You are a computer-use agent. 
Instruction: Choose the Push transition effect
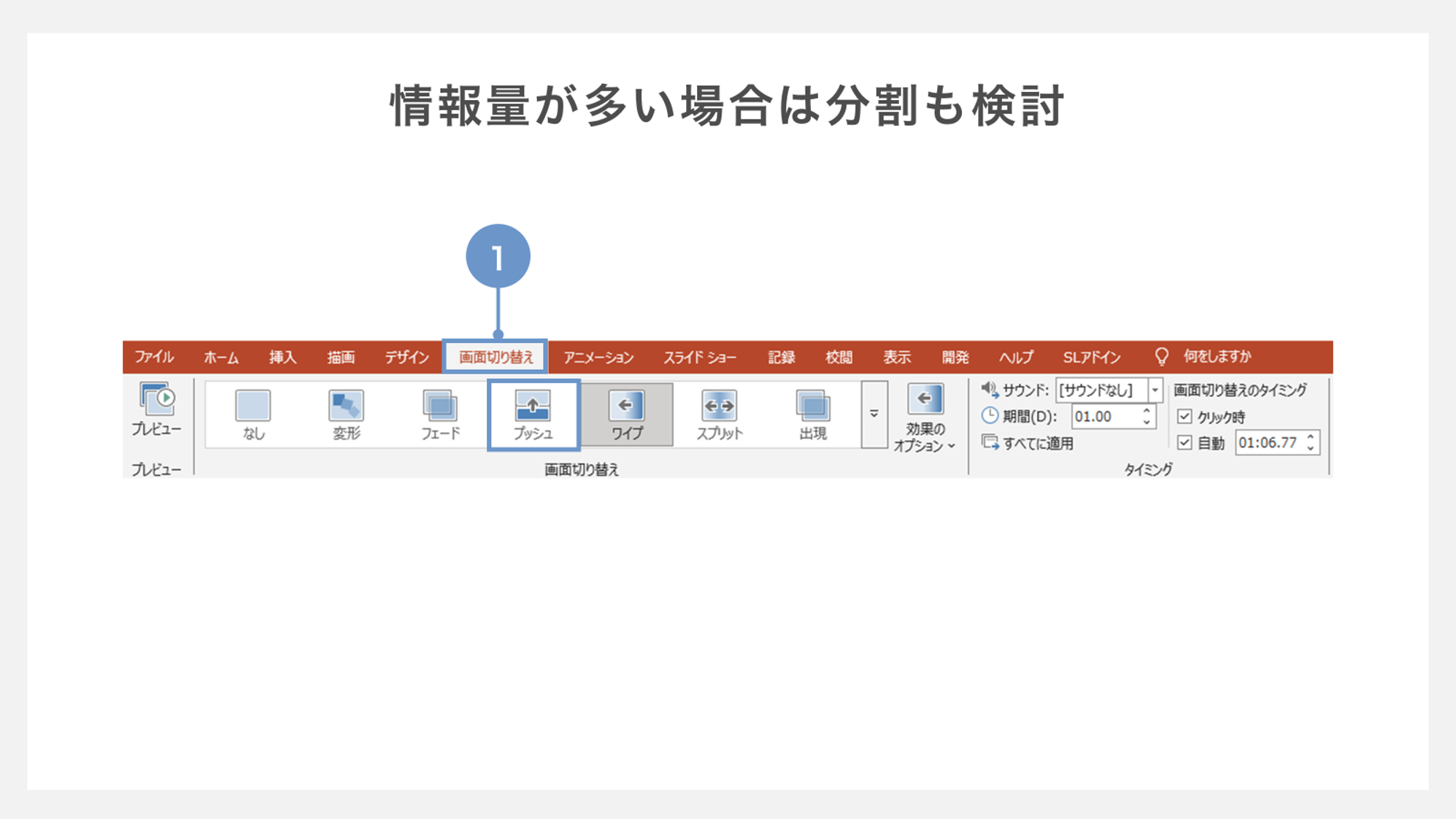point(533,407)
